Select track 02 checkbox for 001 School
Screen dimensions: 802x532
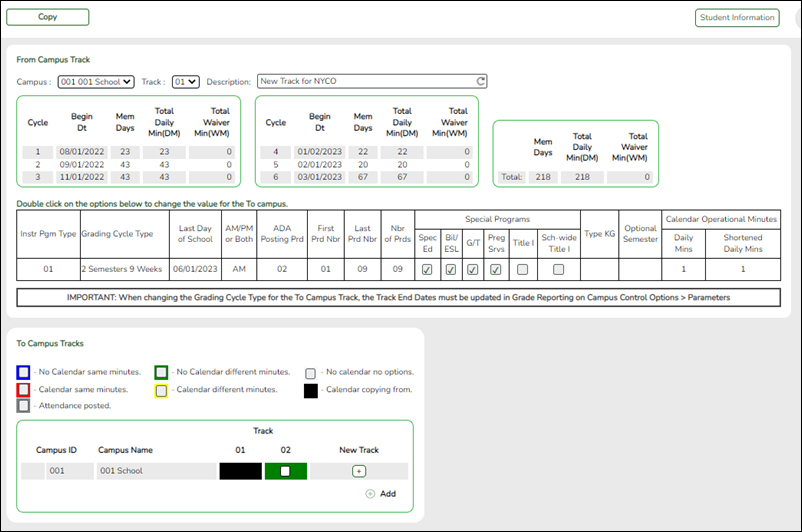(285, 471)
